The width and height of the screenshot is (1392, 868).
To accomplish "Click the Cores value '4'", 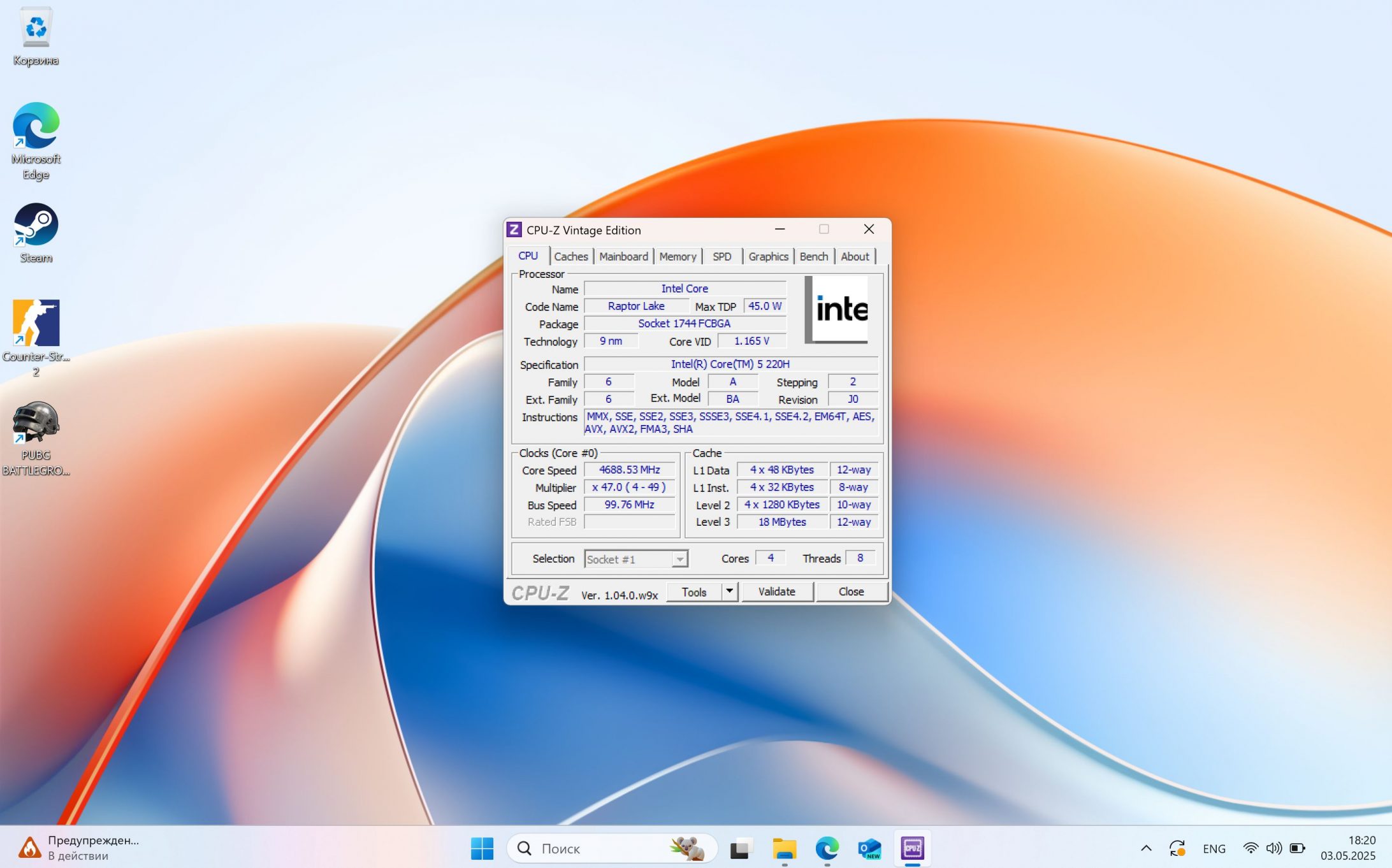I will click(771, 558).
